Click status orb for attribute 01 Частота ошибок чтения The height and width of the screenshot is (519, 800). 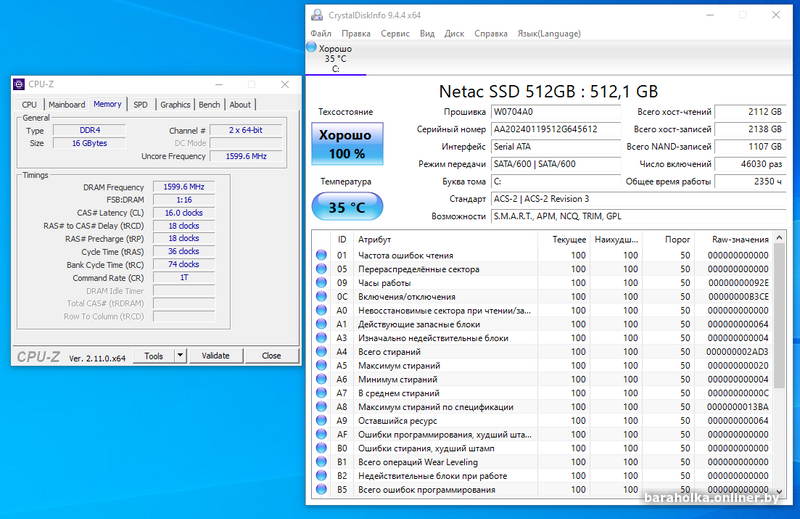coord(321,255)
